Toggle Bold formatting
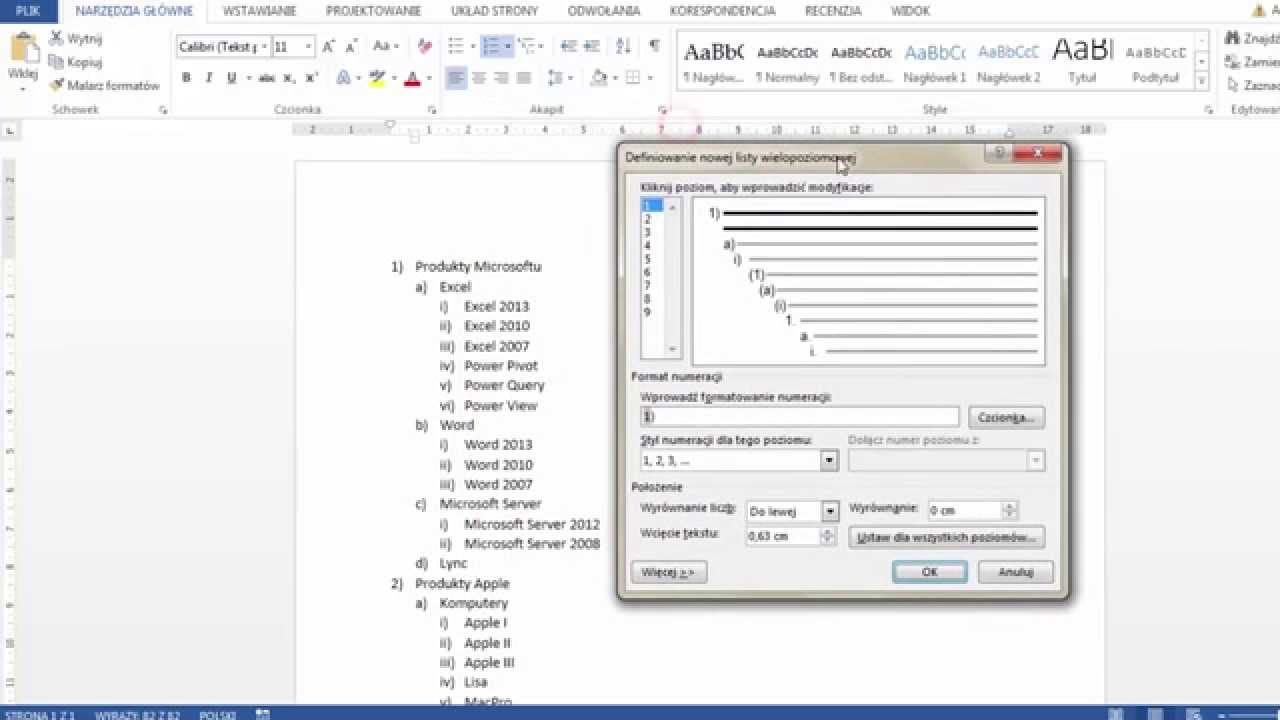 pos(186,78)
